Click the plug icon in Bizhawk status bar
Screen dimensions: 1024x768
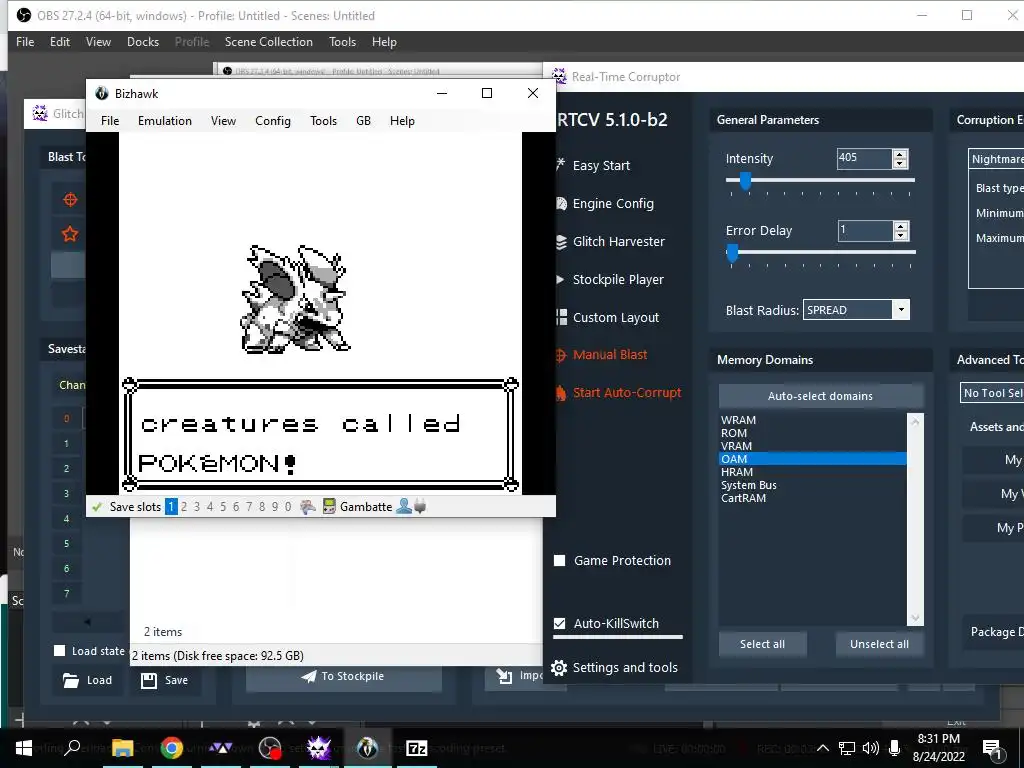point(420,506)
